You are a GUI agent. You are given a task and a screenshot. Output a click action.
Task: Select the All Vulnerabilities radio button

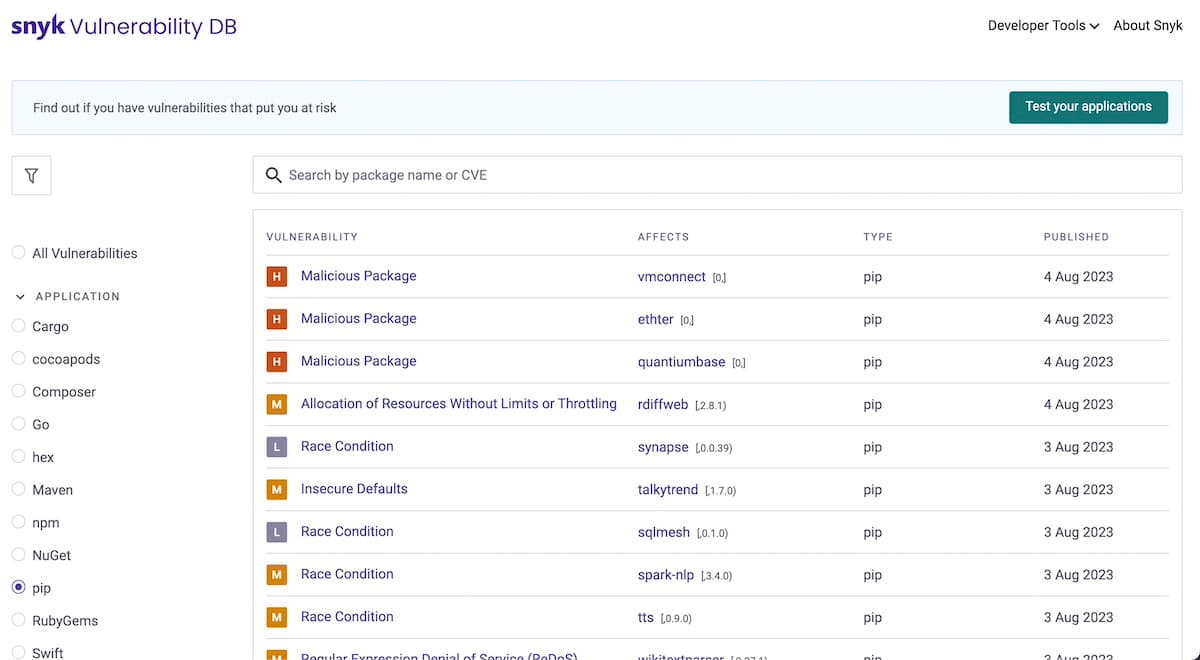[19, 253]
